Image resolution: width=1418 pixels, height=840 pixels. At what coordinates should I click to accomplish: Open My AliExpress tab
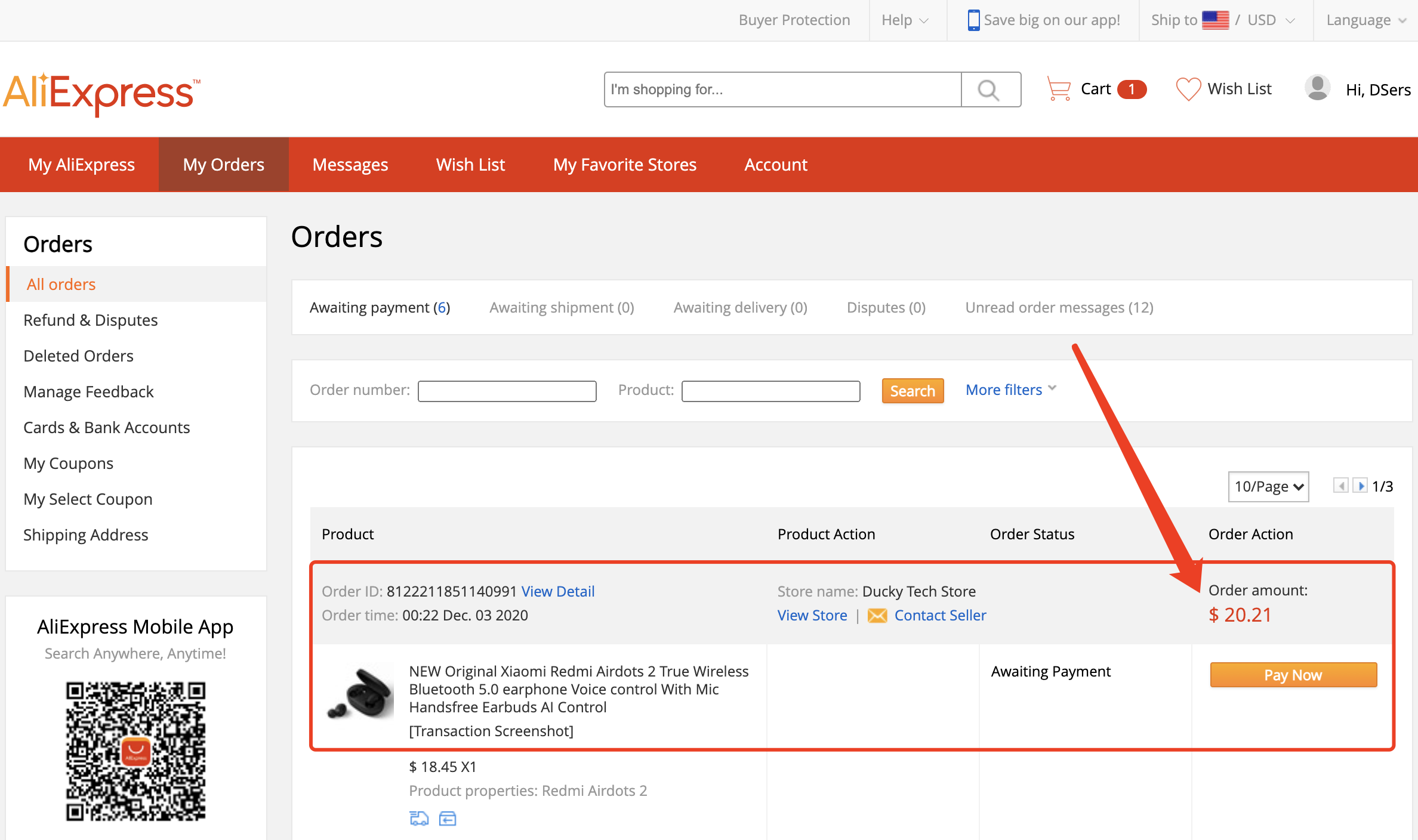click(81, 164)
